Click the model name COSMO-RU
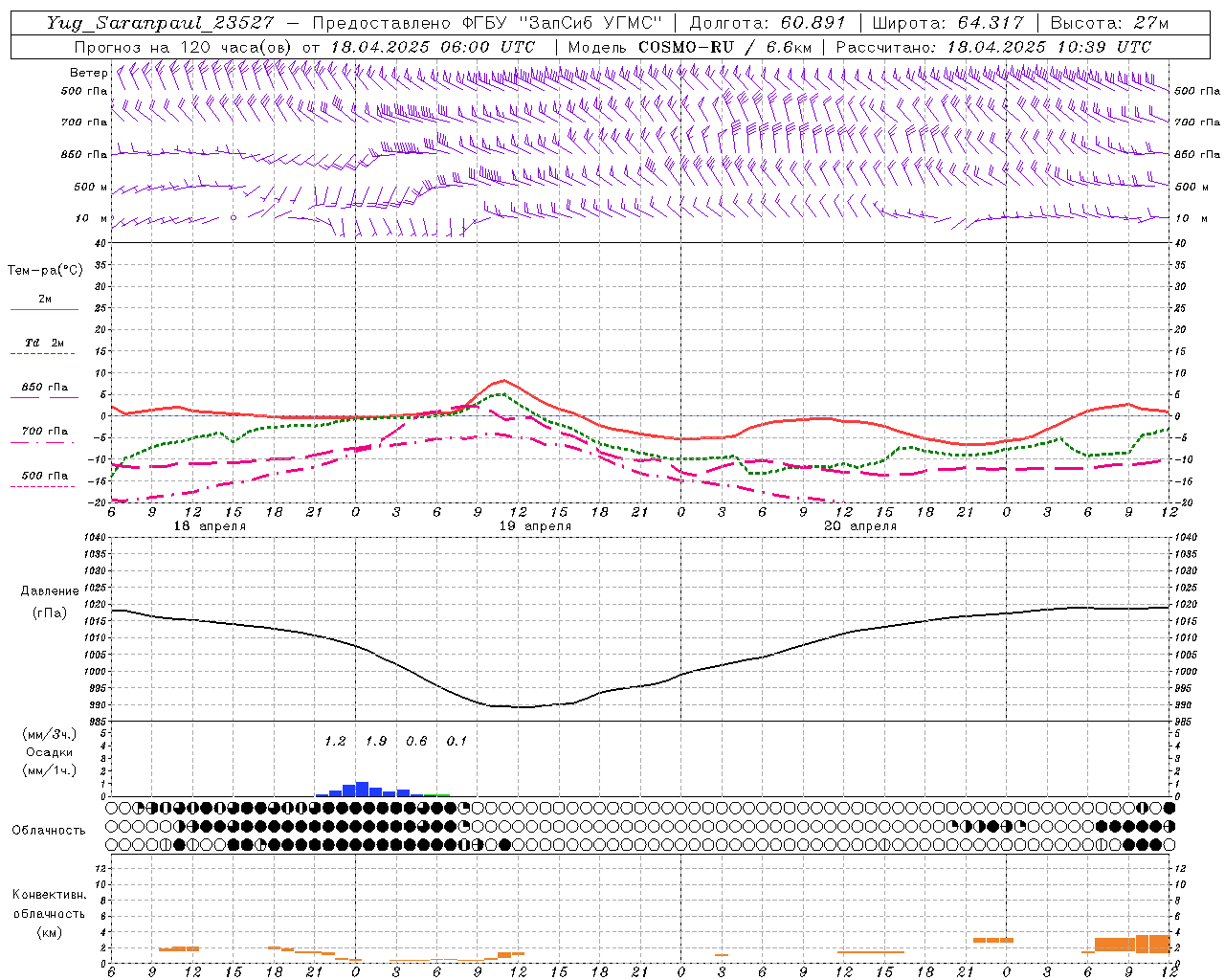The image size is (1225, 980). (x=685, y=47)
